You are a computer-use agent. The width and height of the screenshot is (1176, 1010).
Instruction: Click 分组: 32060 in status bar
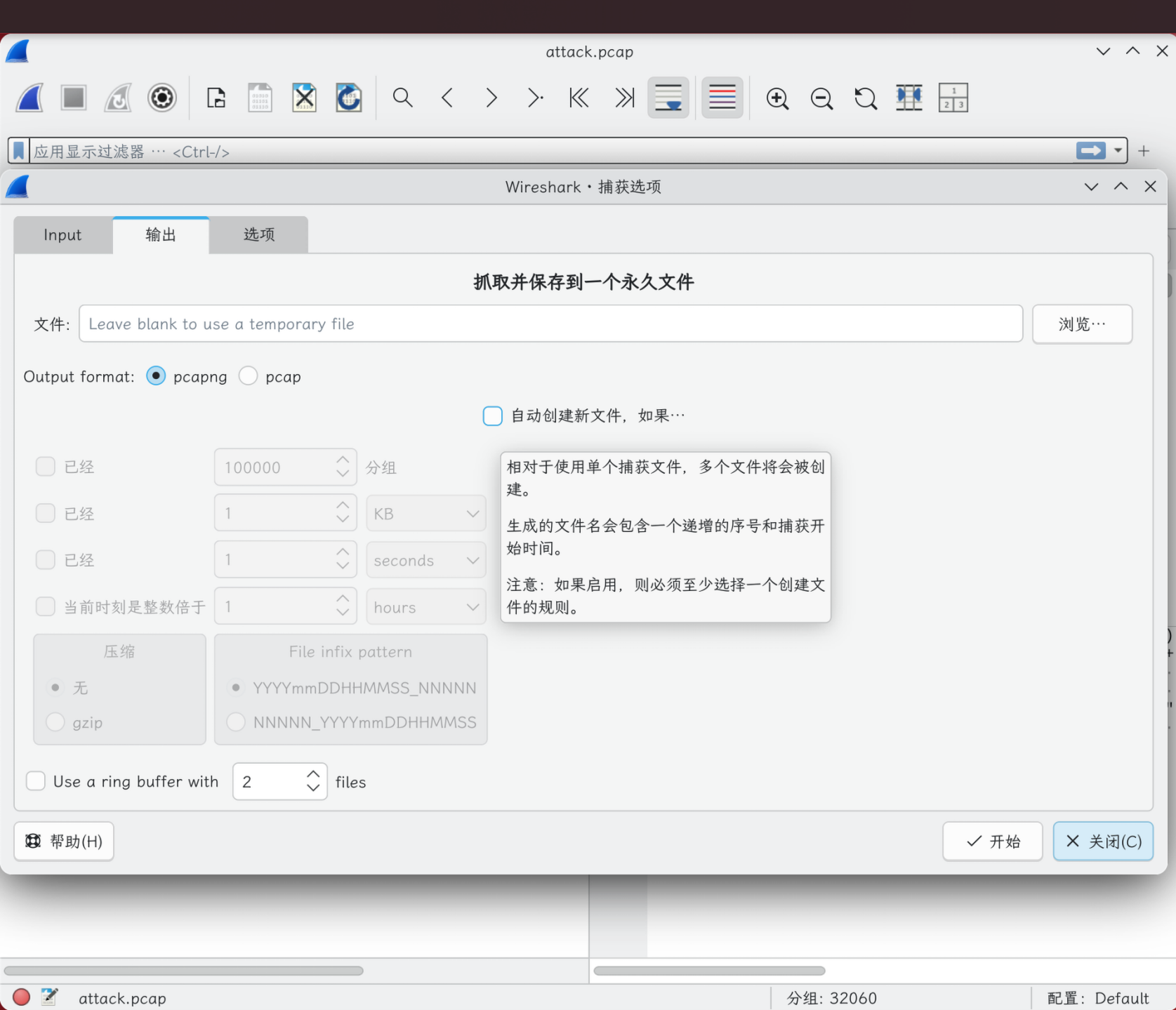(x=831, y=998)
